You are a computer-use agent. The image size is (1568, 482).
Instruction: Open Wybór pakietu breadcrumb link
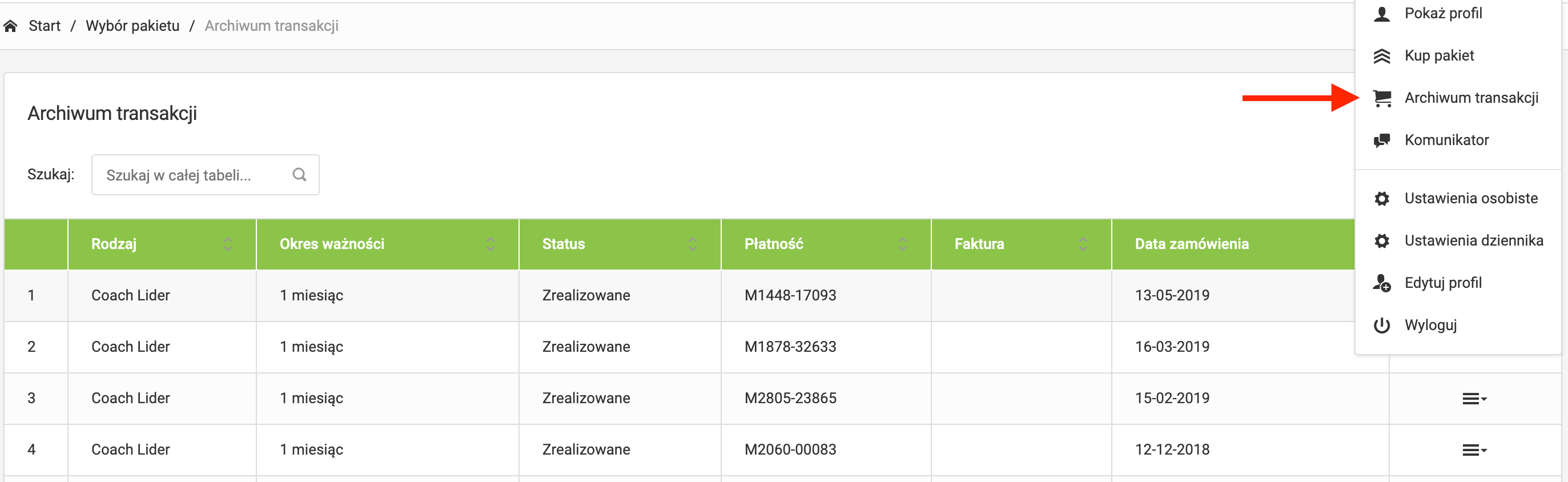tap(132, 26)
